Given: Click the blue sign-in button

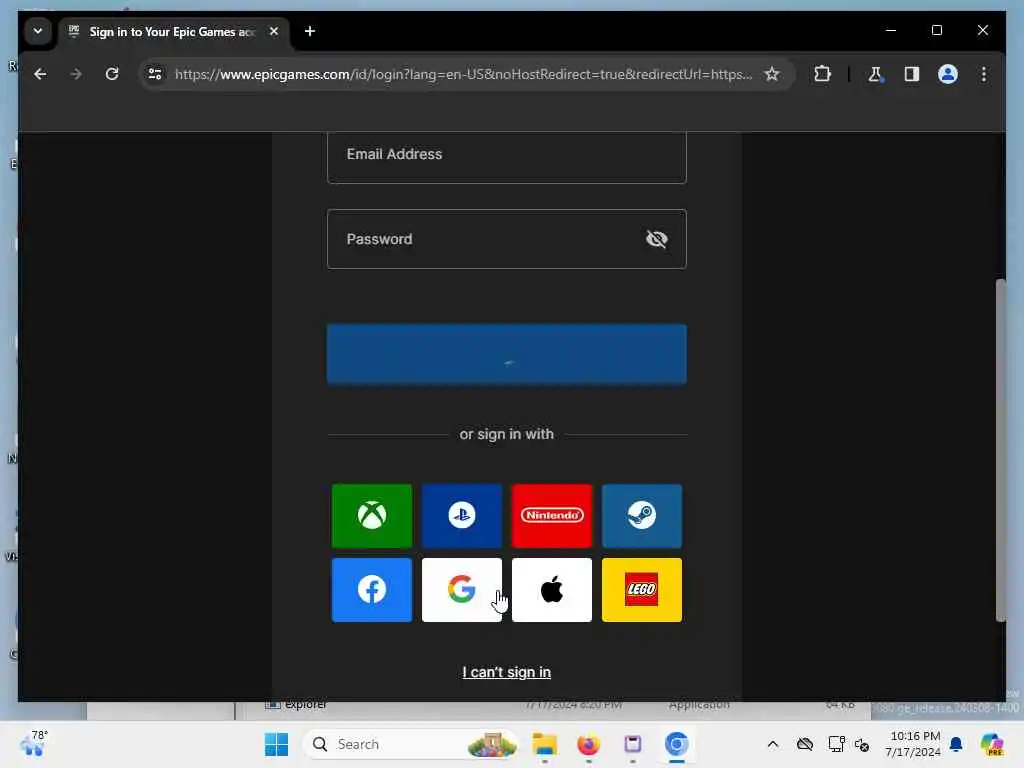Looking at the screenshot, I should [x=507, y=354].
